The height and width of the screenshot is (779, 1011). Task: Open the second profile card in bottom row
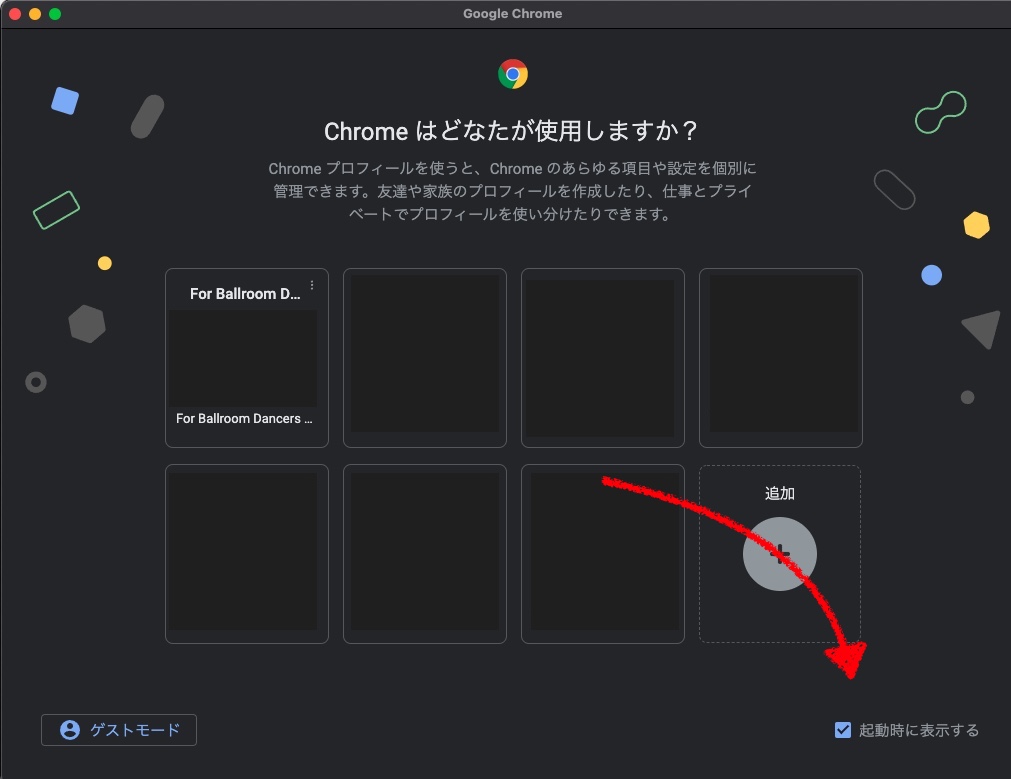coord(424,554)
